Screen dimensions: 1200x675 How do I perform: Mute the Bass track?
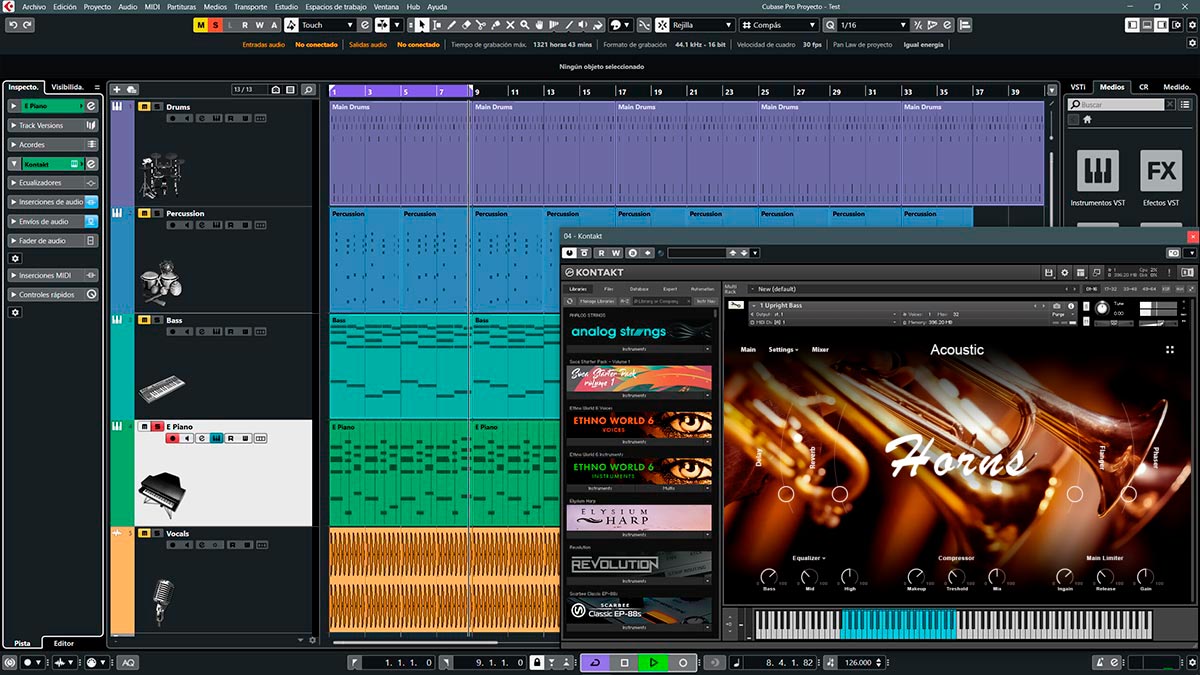(144, 320)
